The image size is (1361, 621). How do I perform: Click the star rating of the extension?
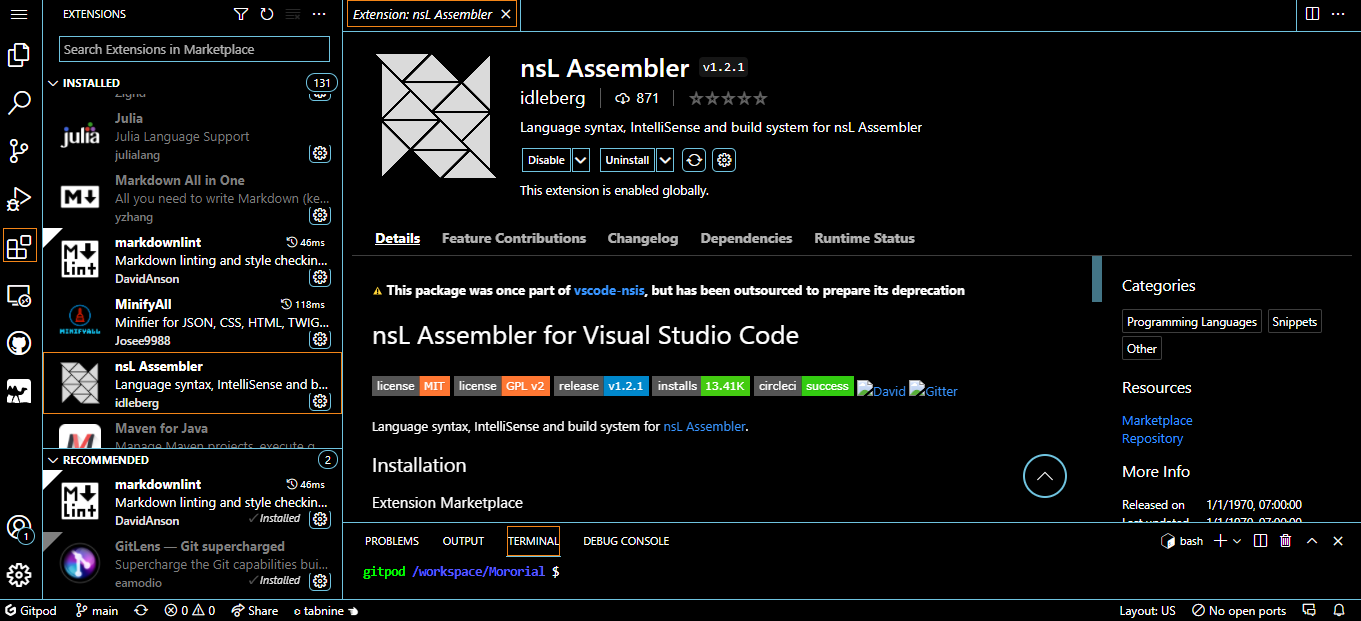coord(728,98)
